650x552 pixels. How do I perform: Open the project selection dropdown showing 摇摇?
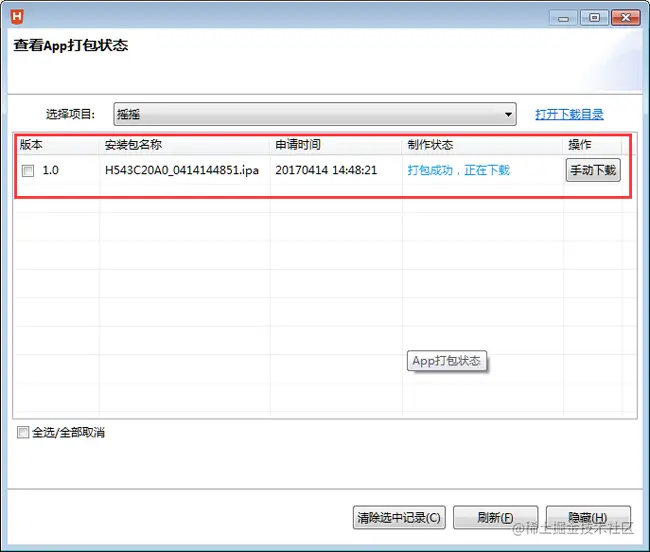pyautogui.click(x=315, y=114)
